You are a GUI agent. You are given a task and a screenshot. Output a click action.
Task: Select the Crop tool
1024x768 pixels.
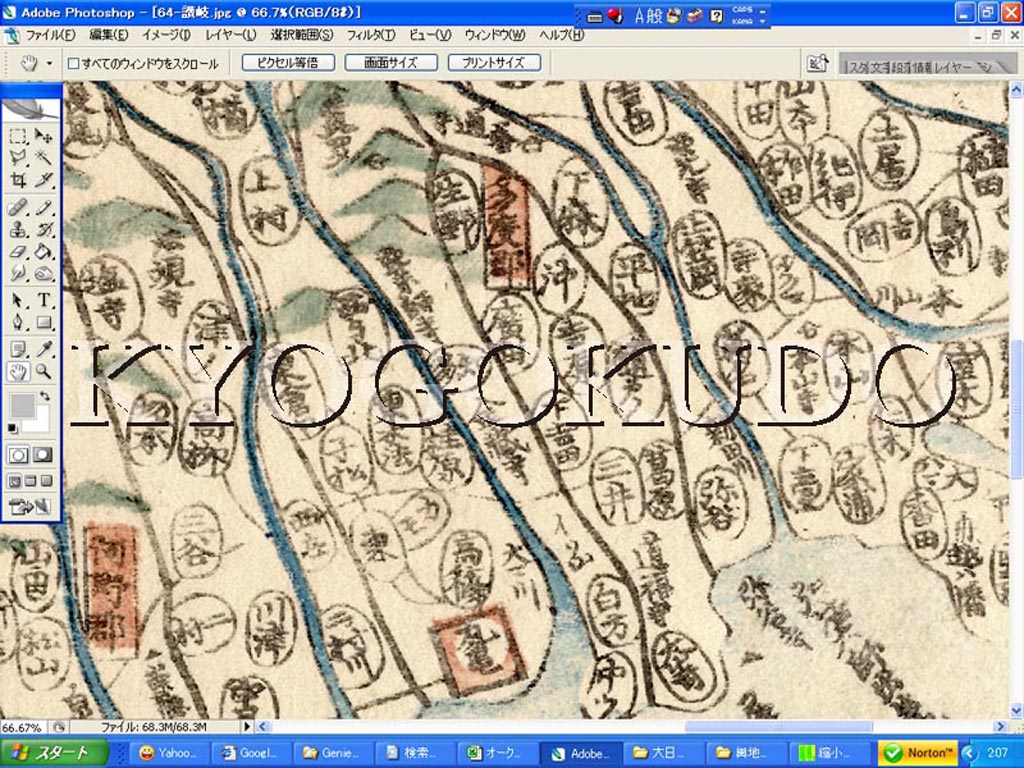click(18, 180)
